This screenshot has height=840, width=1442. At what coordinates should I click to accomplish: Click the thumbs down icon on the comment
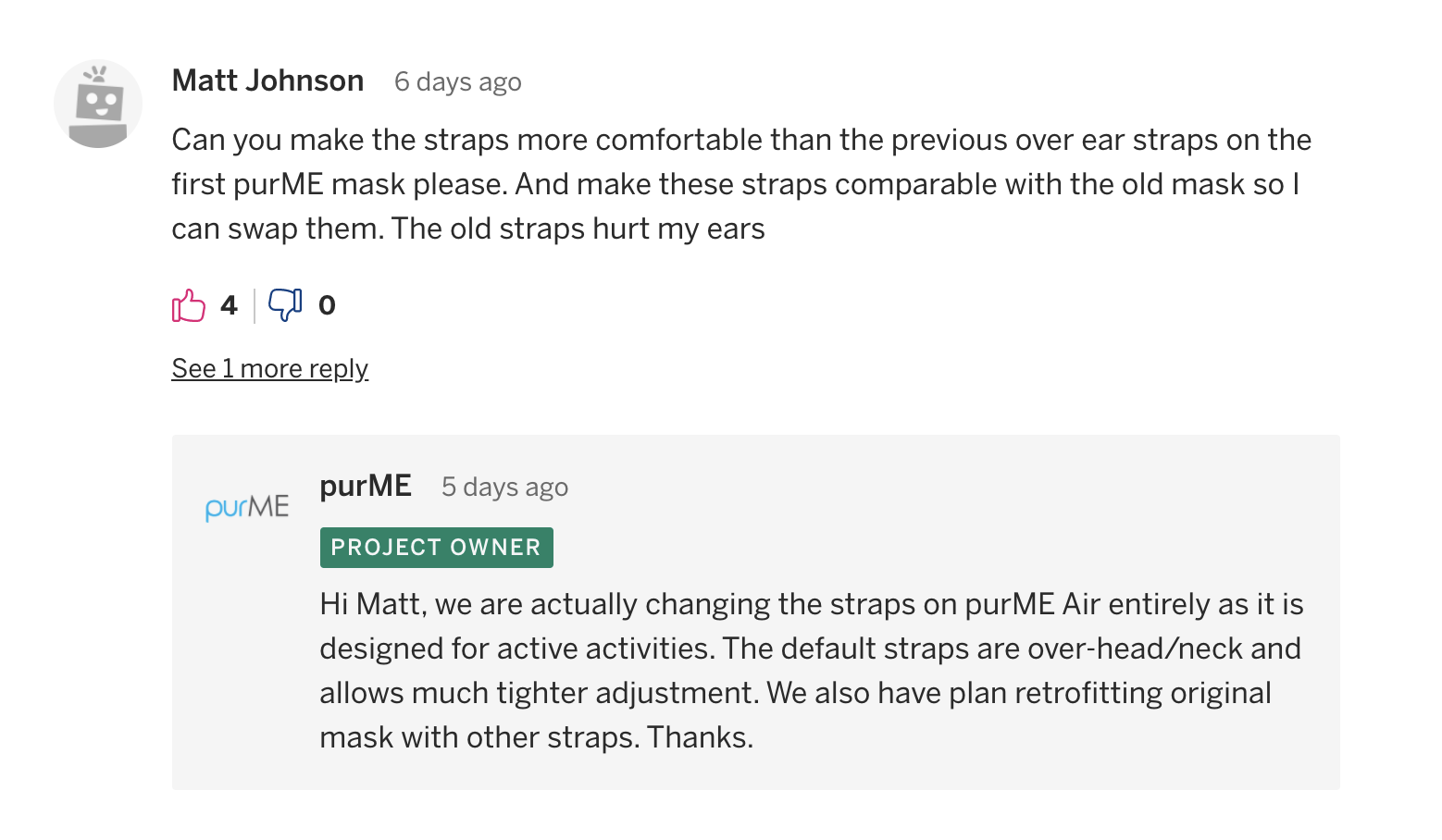point(285,305)
